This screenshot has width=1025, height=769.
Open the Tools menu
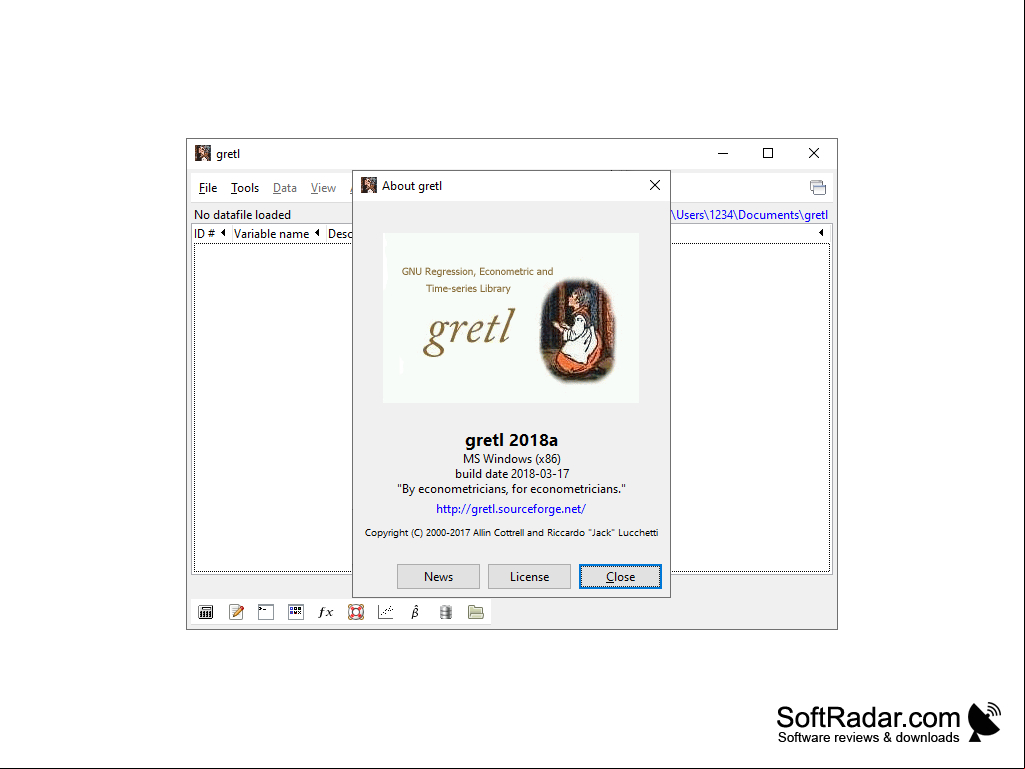pyautogui.click(x=244, y=188)
